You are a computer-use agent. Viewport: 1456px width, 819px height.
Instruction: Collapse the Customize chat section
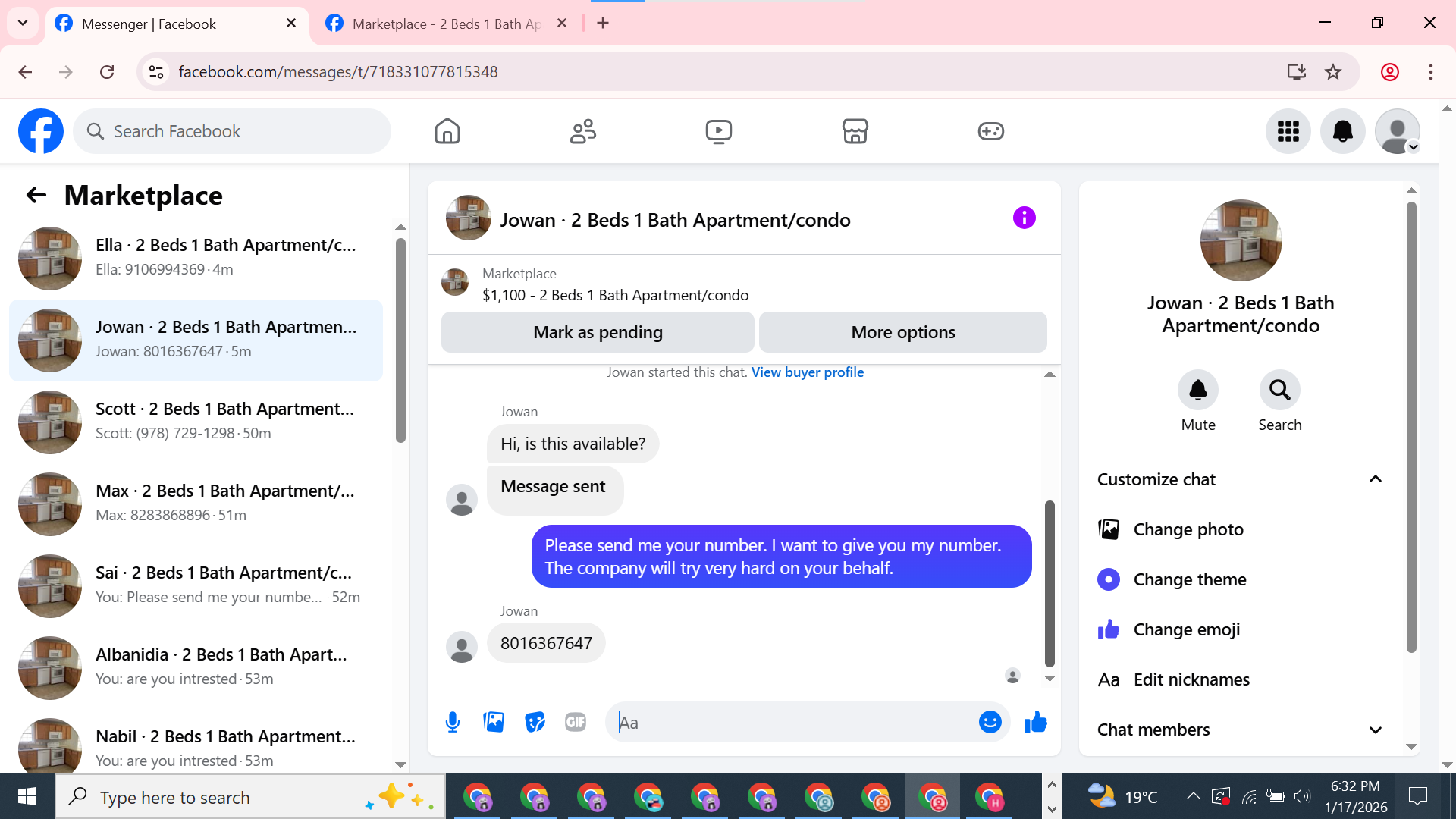click(1375, 479)
